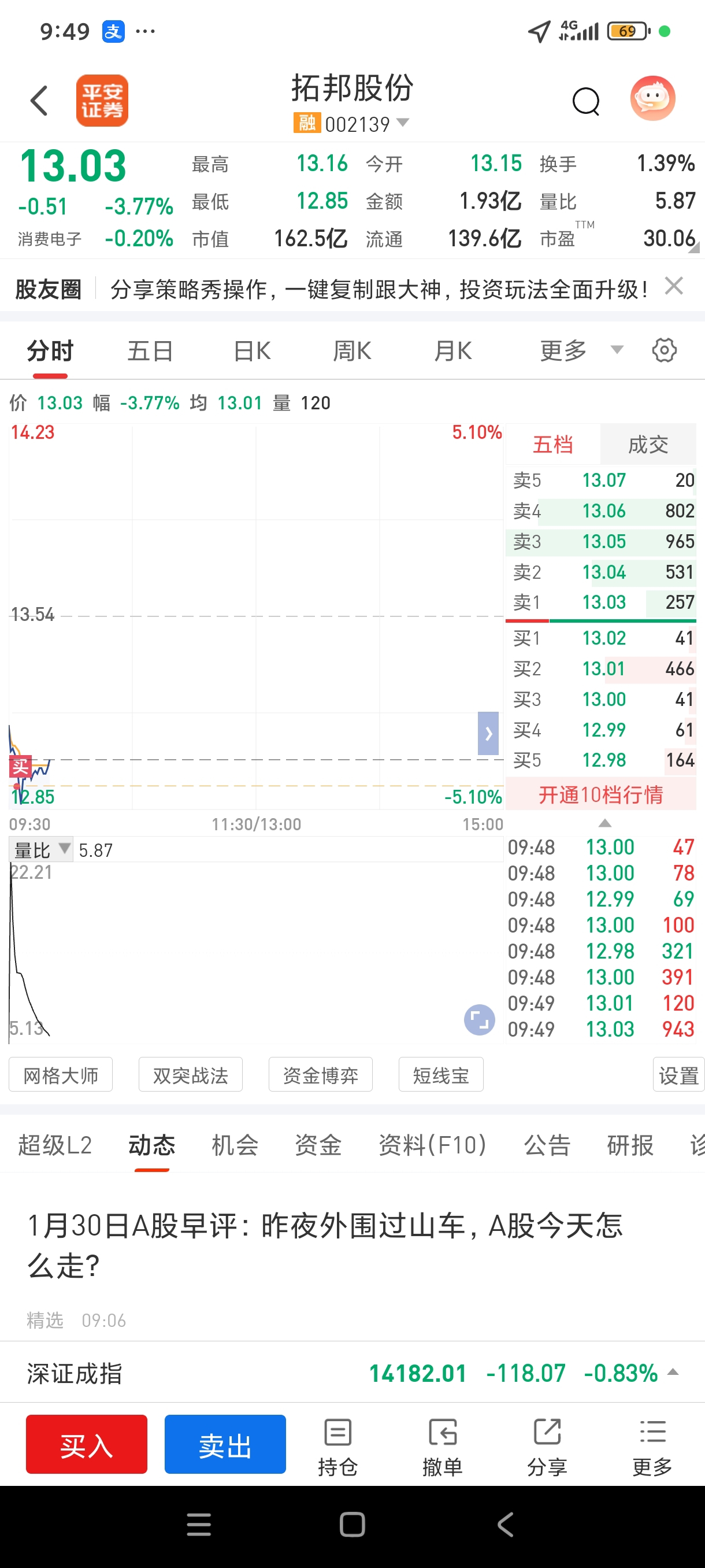Open the 公告 tab
Viewport: 705px width, 1568px height.
coord(547,1145)
